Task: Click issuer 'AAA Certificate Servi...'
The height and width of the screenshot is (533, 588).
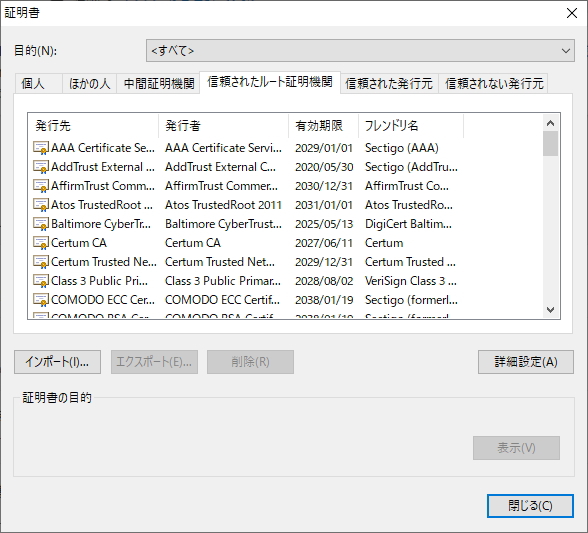Action: click(224, 148)
